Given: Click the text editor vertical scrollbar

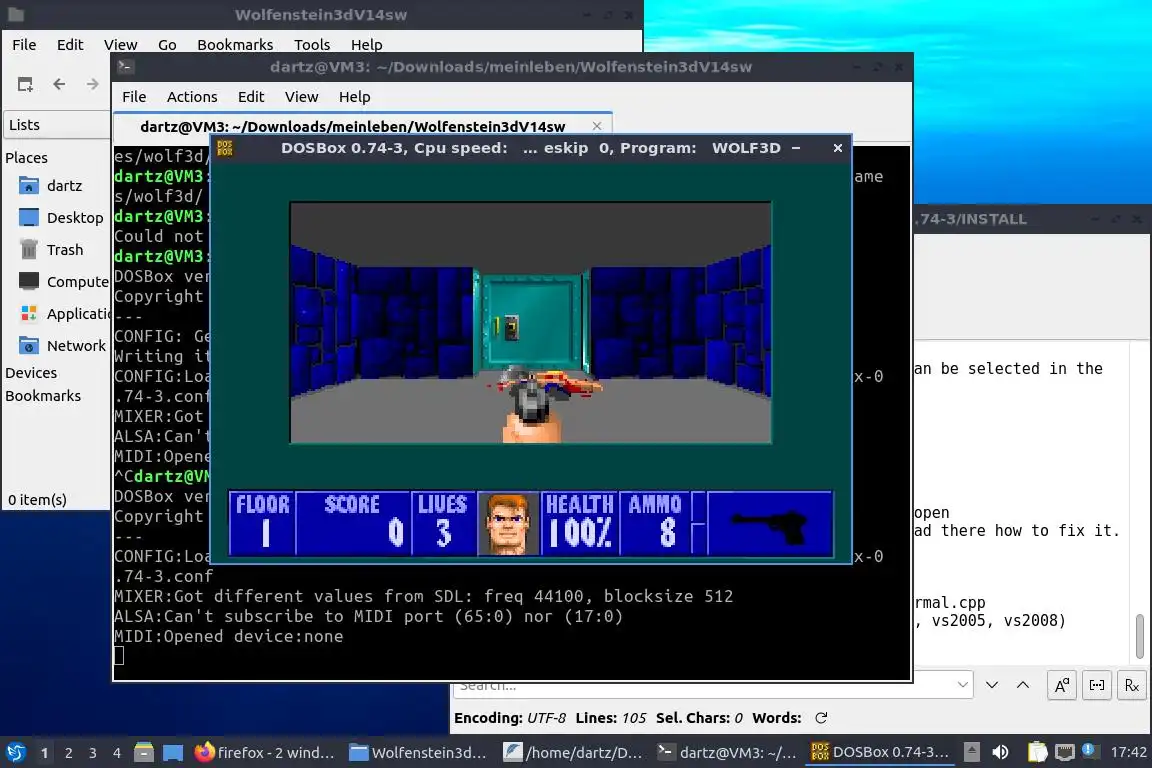Looking at the screenshot, I should coord(1140,636).
